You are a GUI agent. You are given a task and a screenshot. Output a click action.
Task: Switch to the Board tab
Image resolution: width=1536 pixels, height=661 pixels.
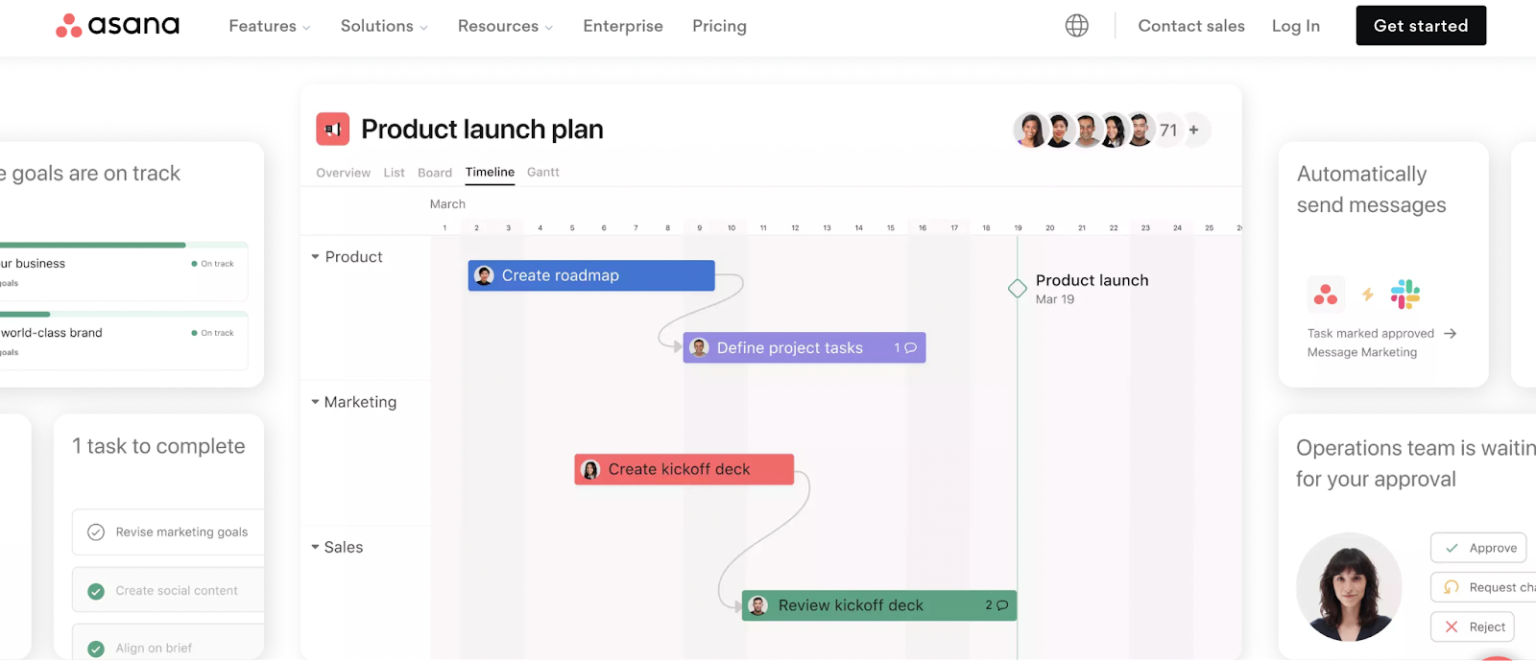[x=434, y=172]
